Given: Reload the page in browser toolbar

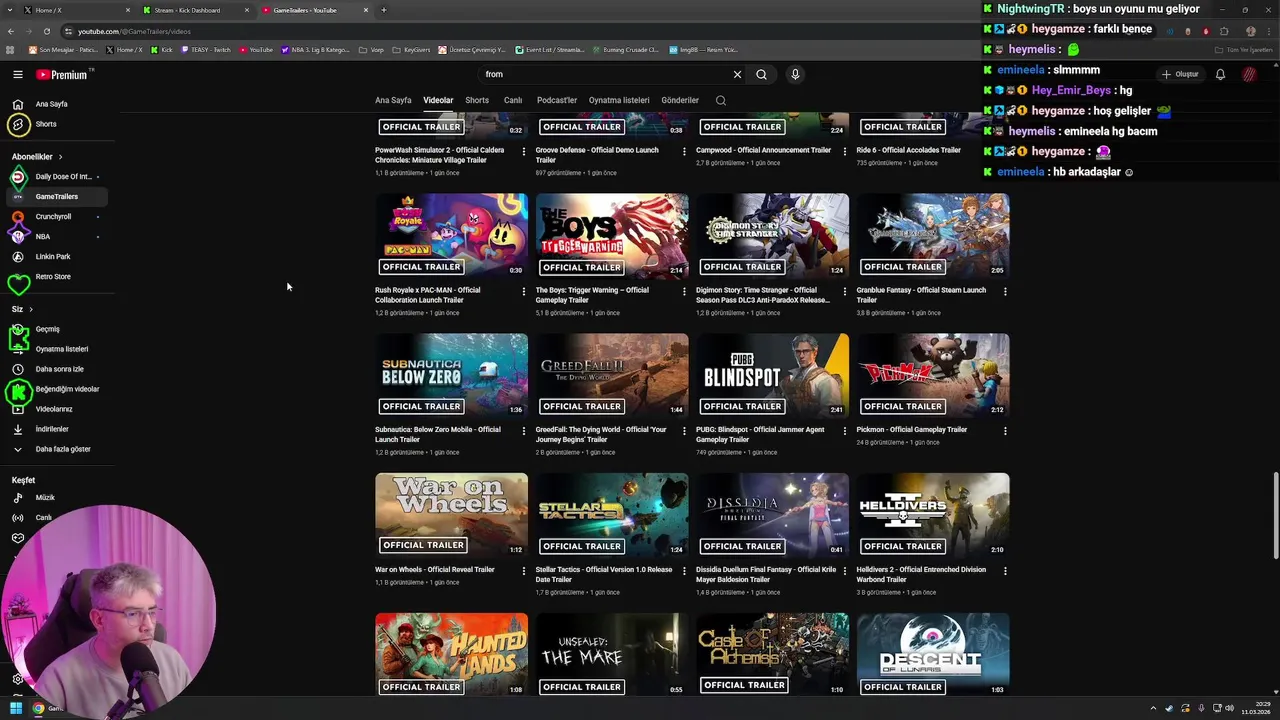Looking at the screenshot, I should [46, 31].
